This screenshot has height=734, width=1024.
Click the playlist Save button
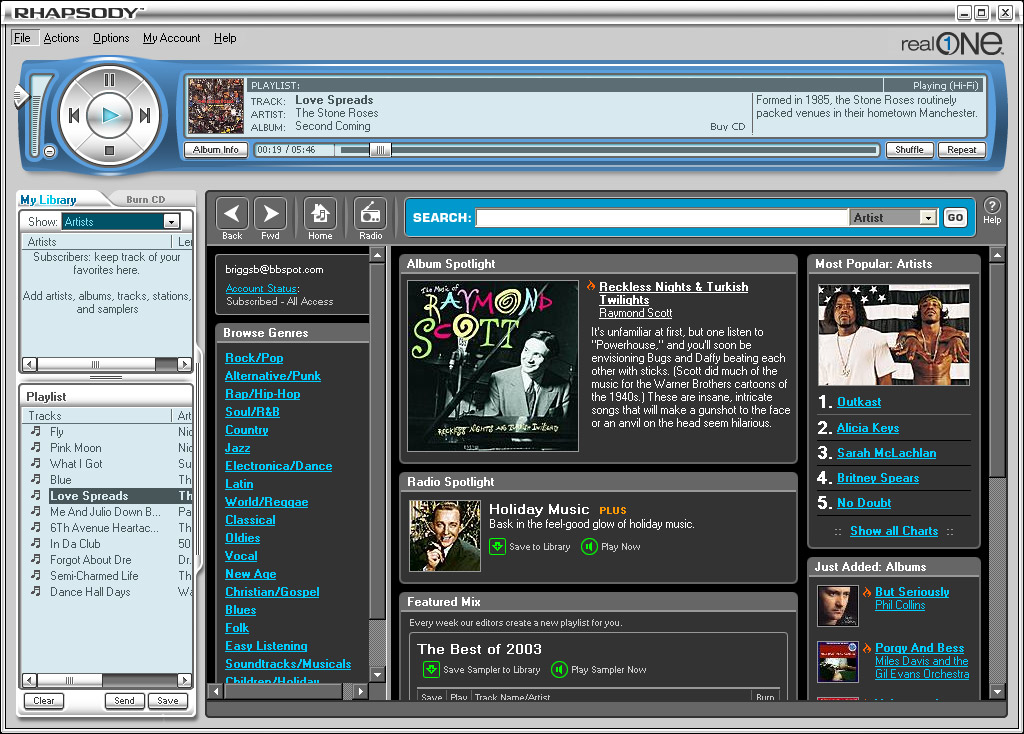(168, 701)
